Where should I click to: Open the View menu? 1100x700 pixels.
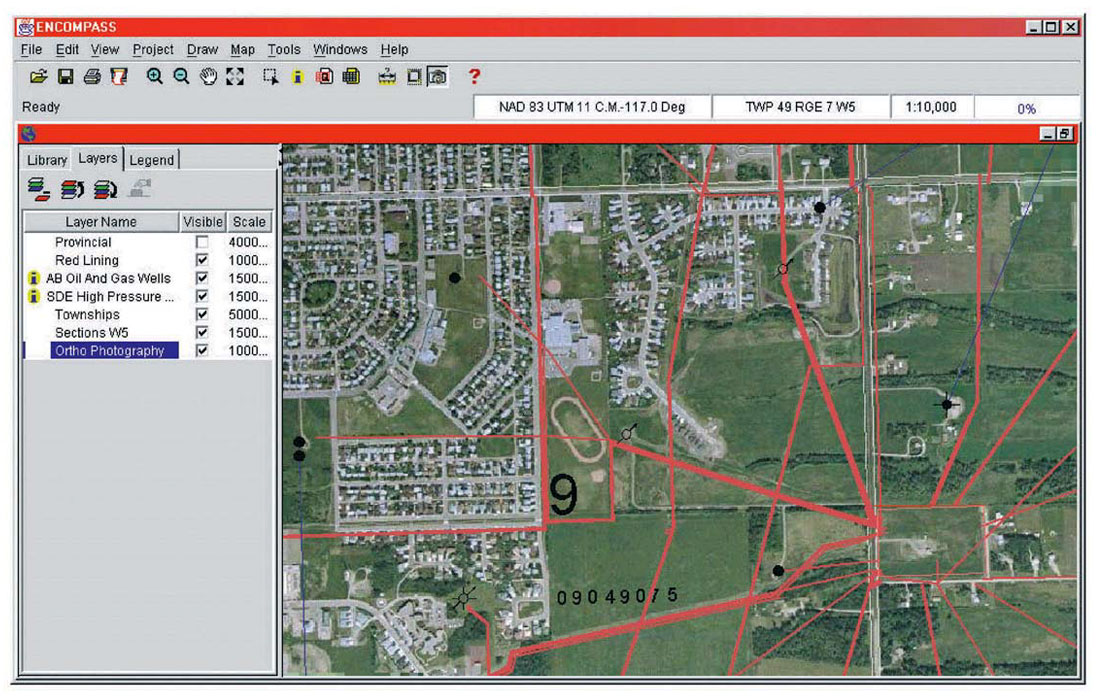tap(105, 50)
